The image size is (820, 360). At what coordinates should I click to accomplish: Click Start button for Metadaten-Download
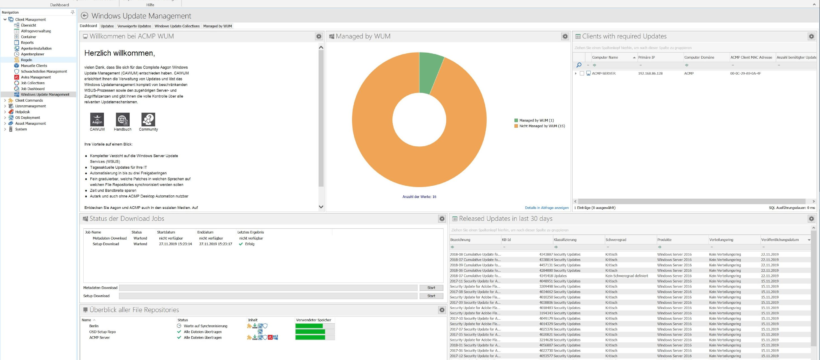[431, 288]
